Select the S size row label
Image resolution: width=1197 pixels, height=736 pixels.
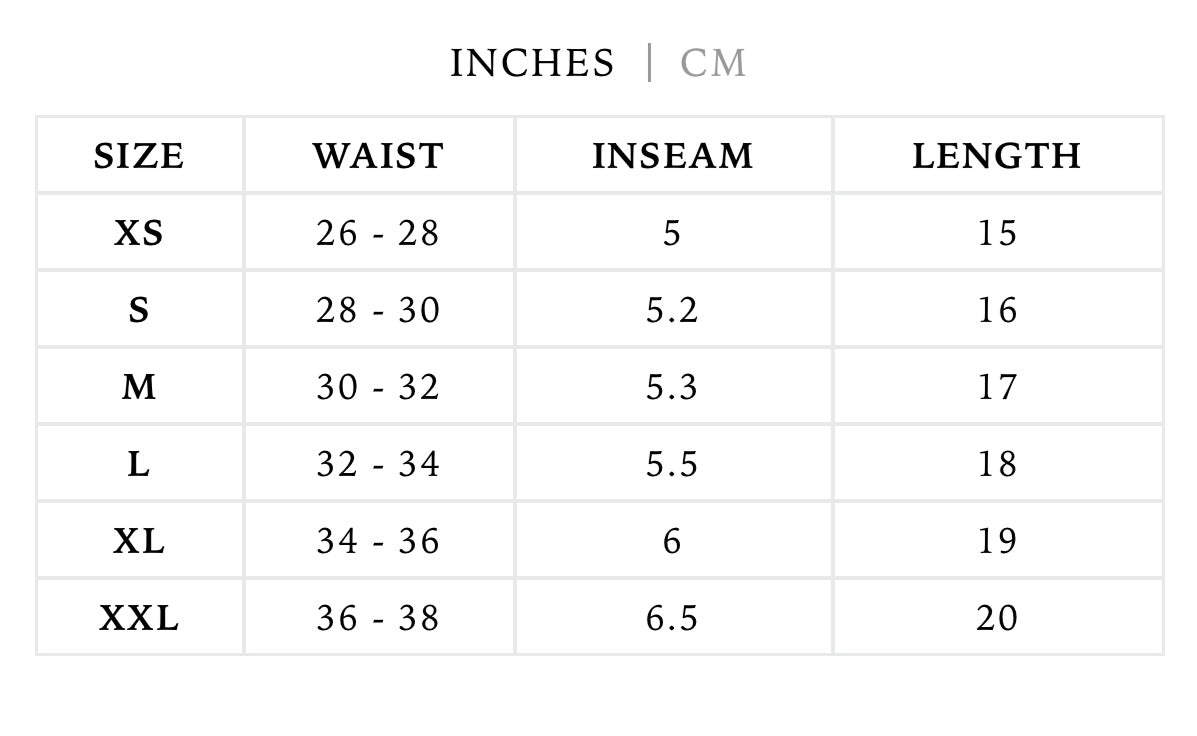[x=139, y=310]
